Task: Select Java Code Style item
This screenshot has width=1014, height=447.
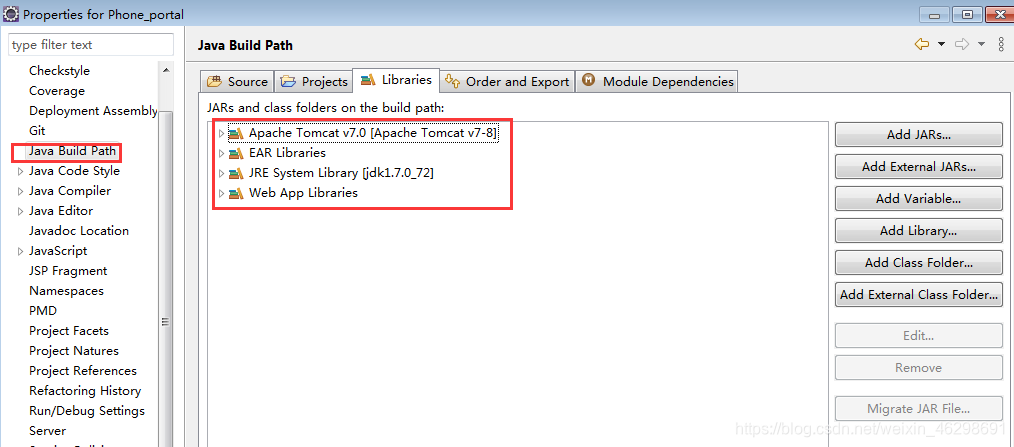Action: coord(74,171)
